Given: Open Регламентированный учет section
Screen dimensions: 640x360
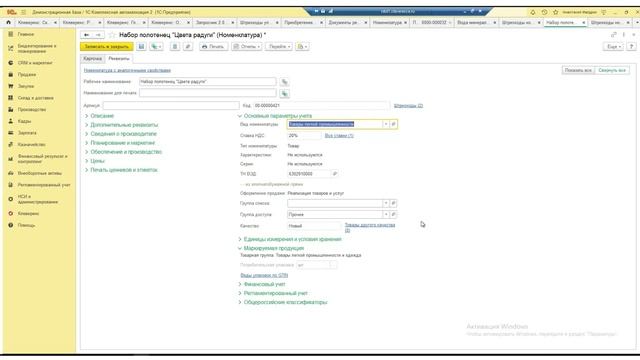Looking at the screenshot, I should pos(44,185).
